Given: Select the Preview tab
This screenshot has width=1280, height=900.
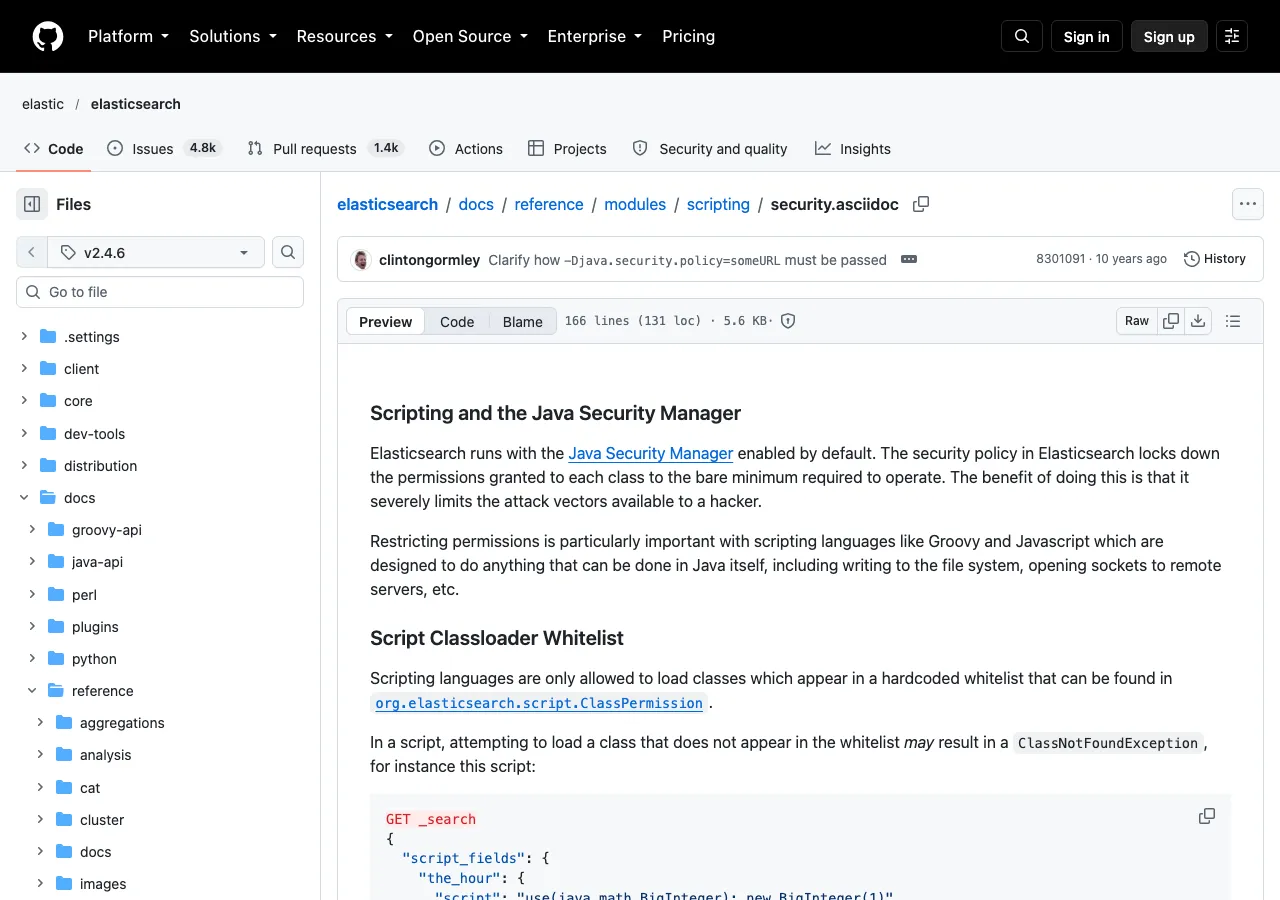Looking at the screenshot, I should tap(386, 321).
